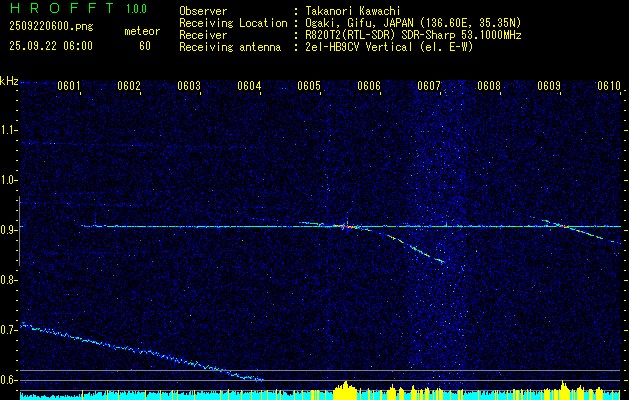Click the gray vertical range bar at 0.9 kHz
629x400 pixels.
tap(19, 231)
